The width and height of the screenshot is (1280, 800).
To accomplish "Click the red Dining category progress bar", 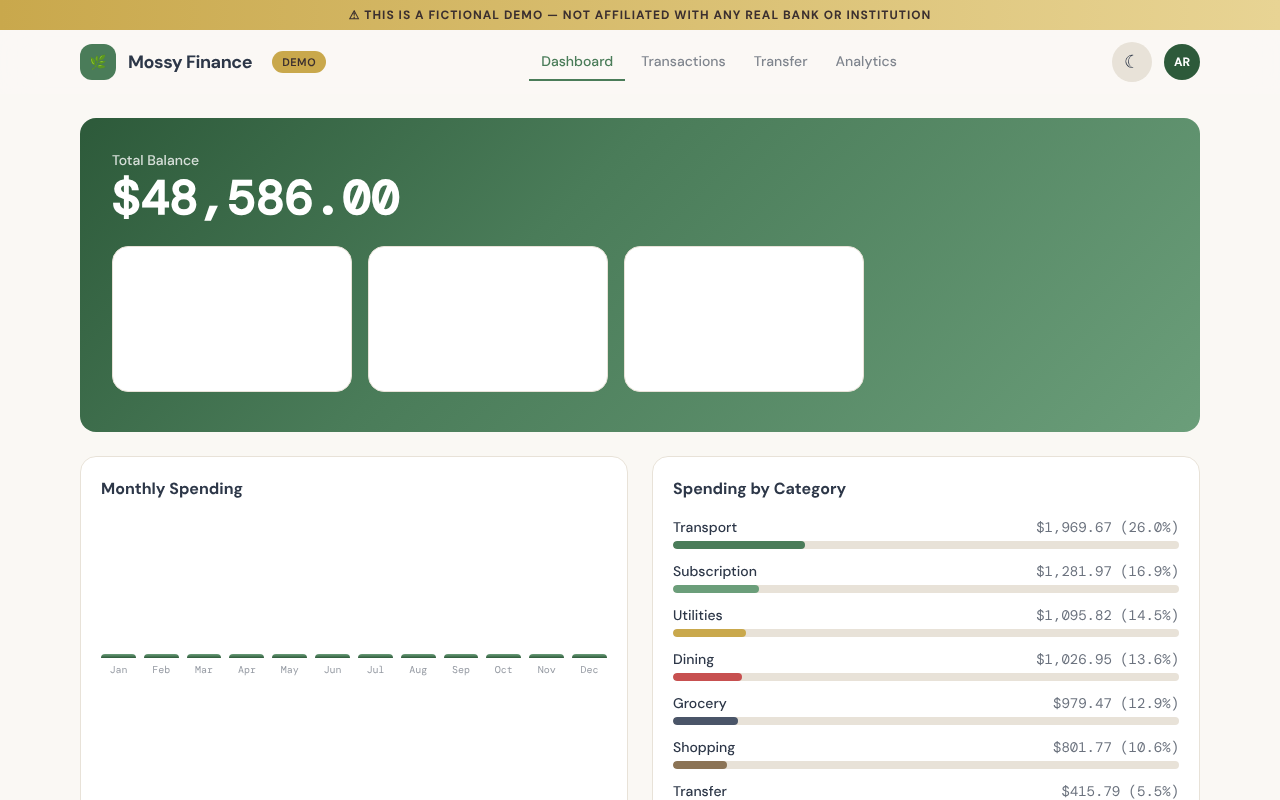I will click(708, 677).
